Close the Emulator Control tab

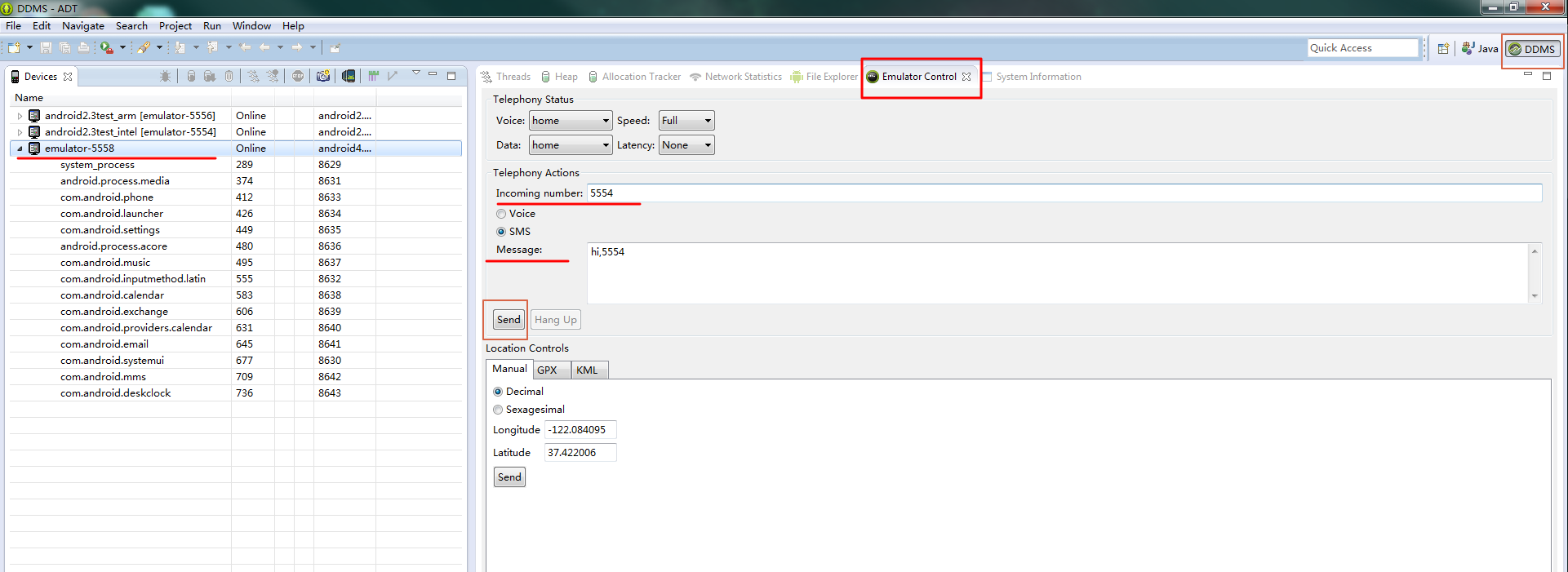966,77
